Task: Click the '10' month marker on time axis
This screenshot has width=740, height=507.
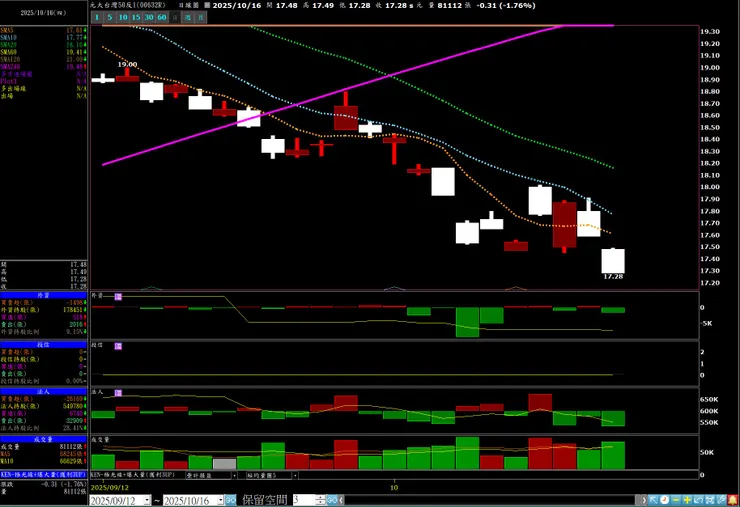Action: [x=394, y=487]
